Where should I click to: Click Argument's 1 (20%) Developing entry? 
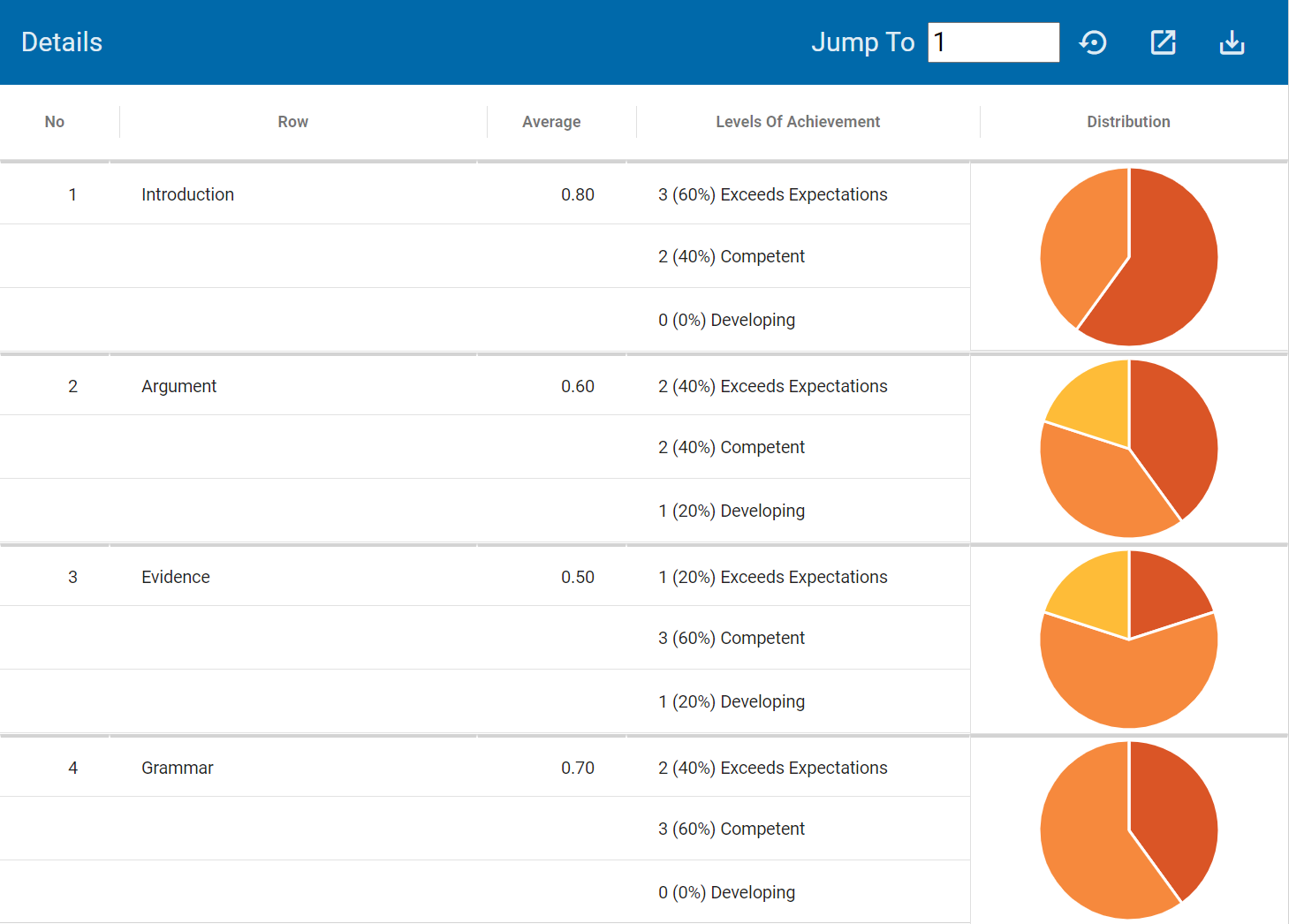tap(731, 511)
